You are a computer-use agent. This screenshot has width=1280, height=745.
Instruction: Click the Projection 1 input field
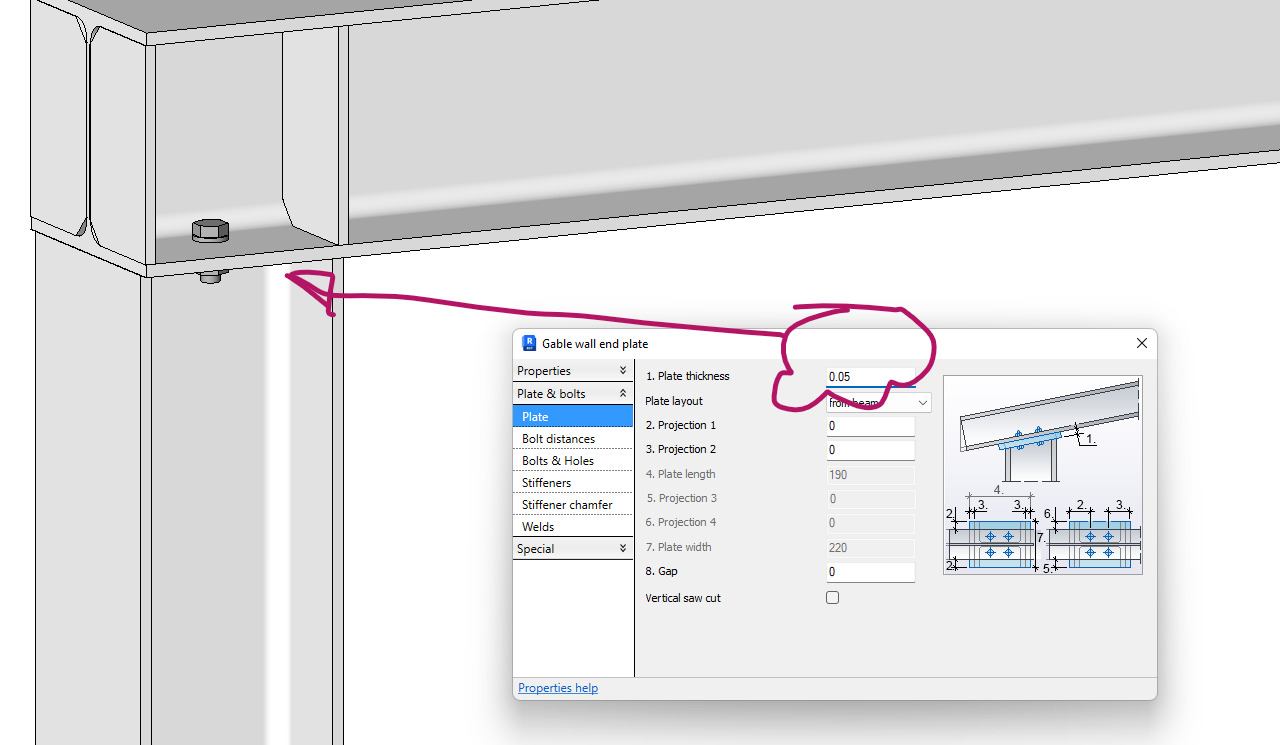click(x=870, y=425)
